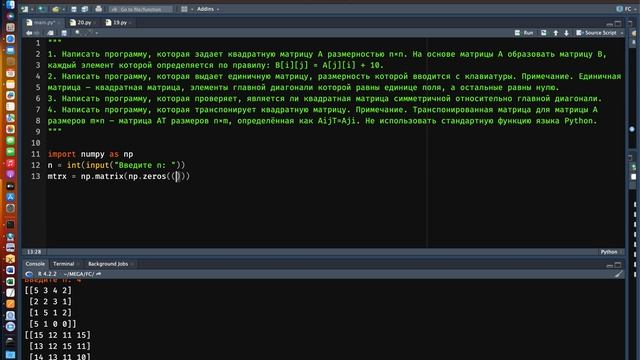The image size is (640, 360).
Task: Clear the console with broom icon
Action: click(618, 274)
